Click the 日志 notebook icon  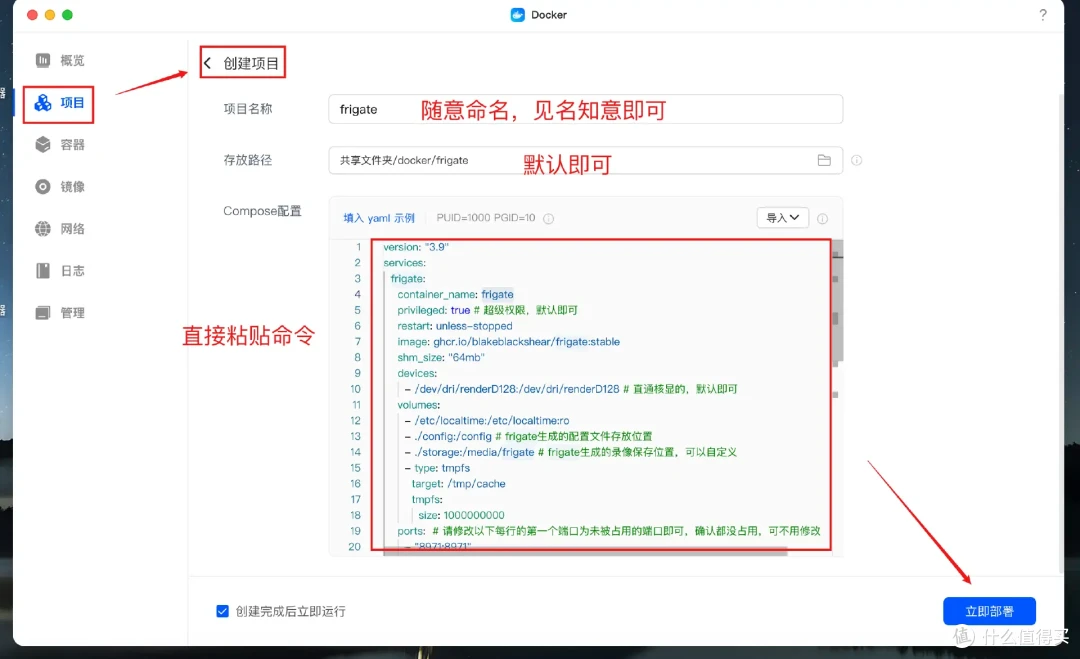pyautogui.click(x=43, y=271)
